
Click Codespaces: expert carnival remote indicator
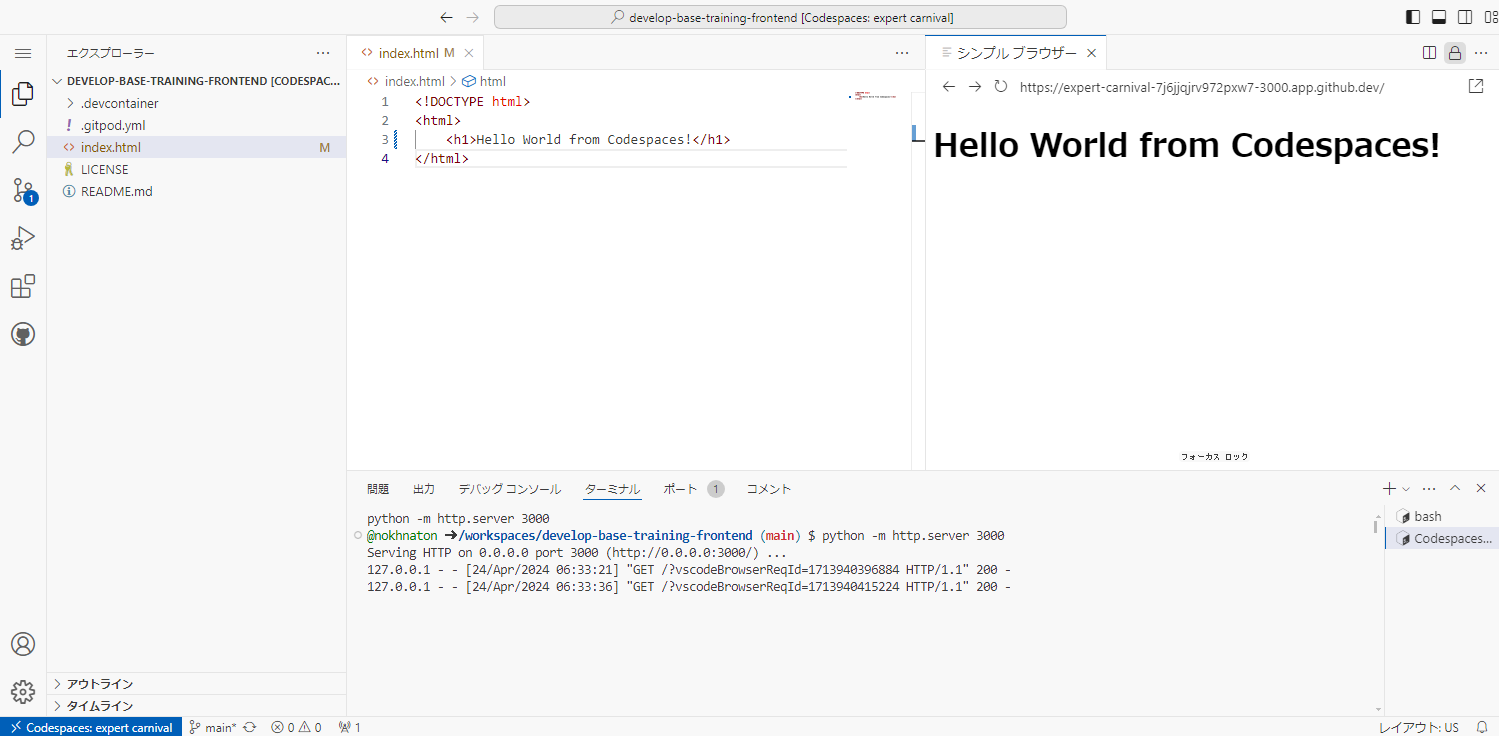pyautogui.click(x=91, y=727)
